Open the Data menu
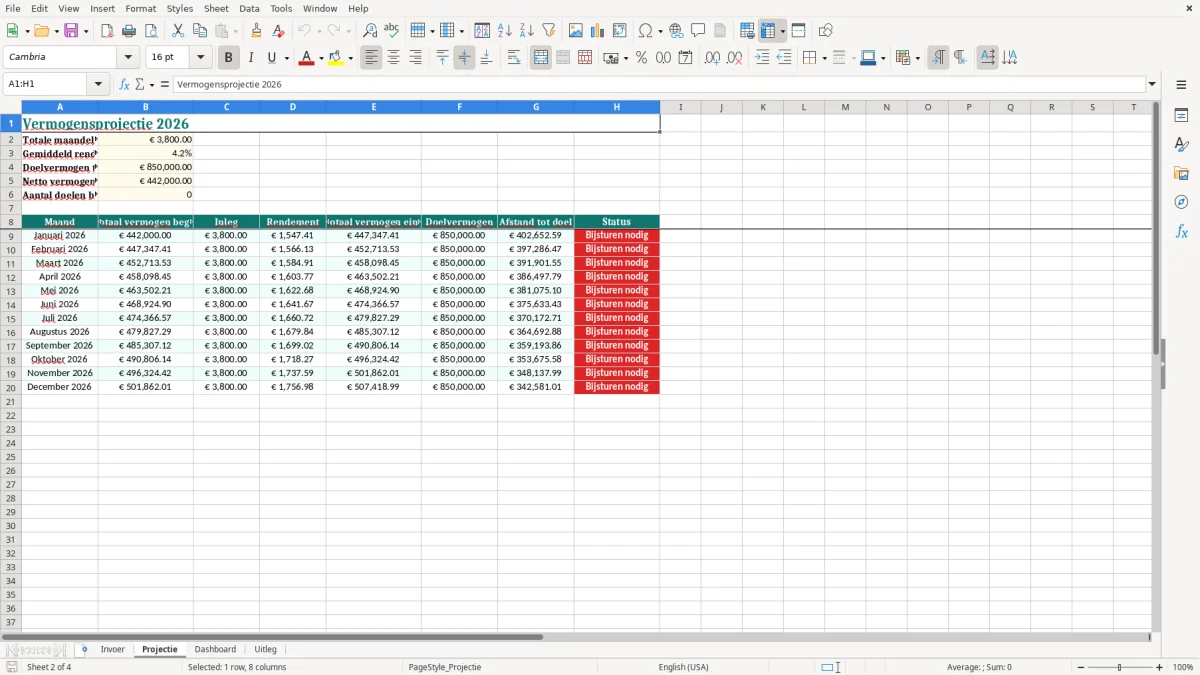 click(x=249, y=8)
